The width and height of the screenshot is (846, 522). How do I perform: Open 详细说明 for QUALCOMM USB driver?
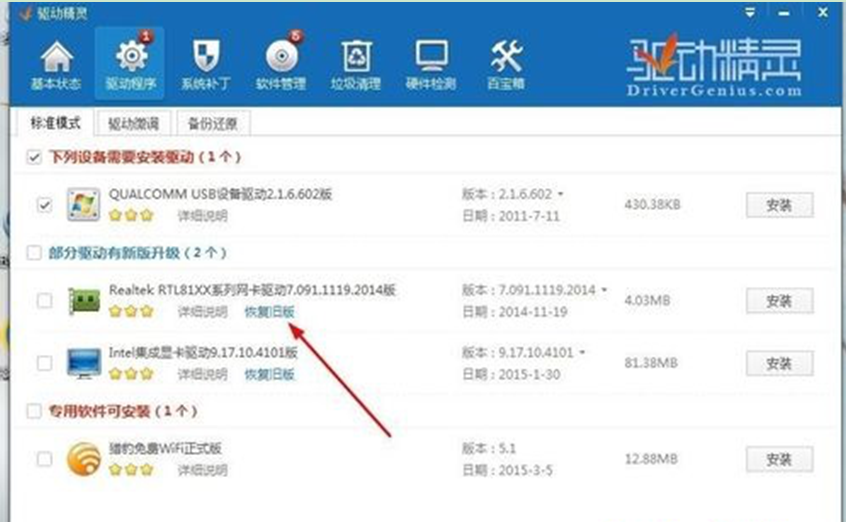pyautogui.click(x=203, y=216)
